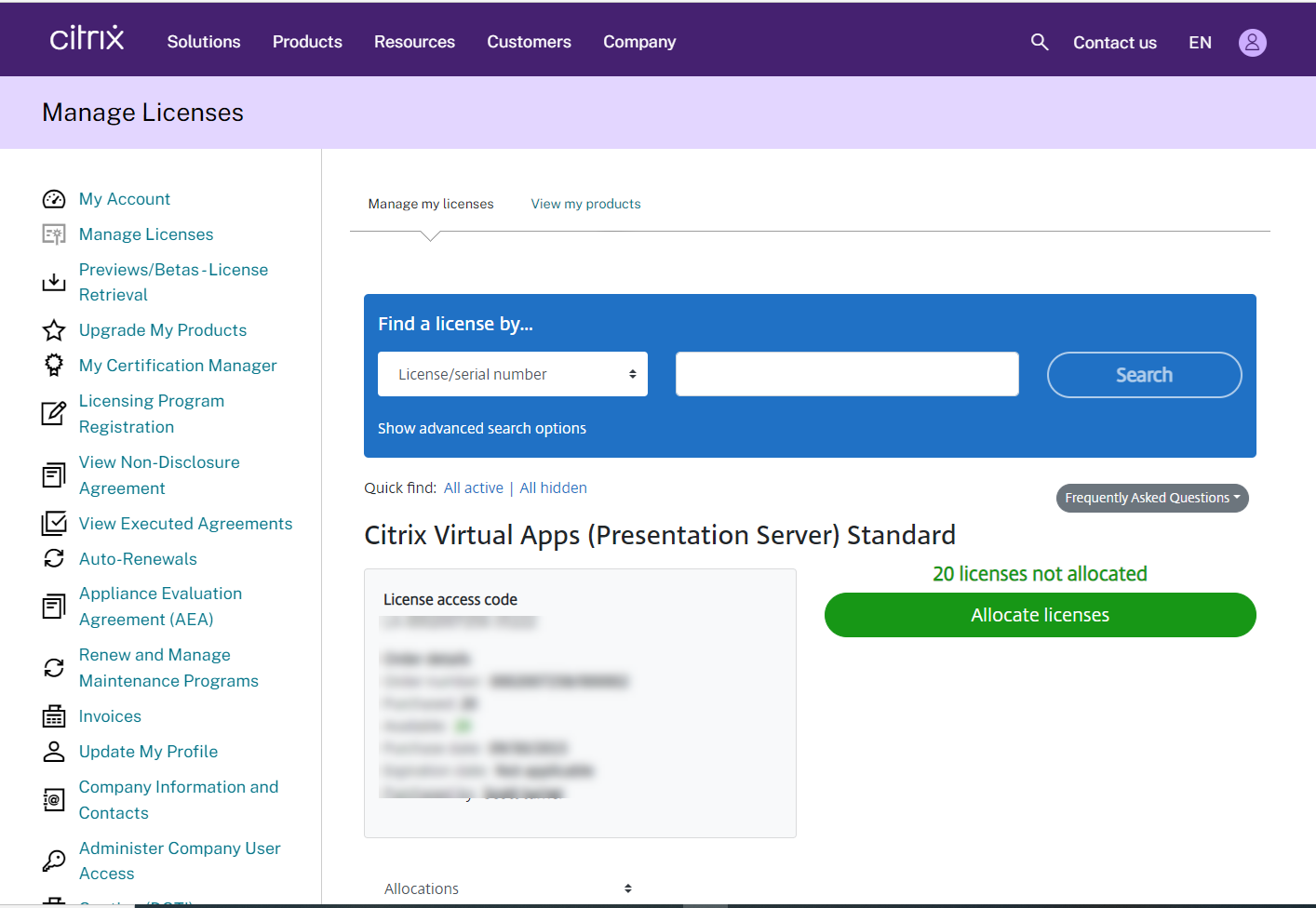This screenshot has width=1316, height=908.
Task: Click the Citrix logo
Action: click(87, 38)
